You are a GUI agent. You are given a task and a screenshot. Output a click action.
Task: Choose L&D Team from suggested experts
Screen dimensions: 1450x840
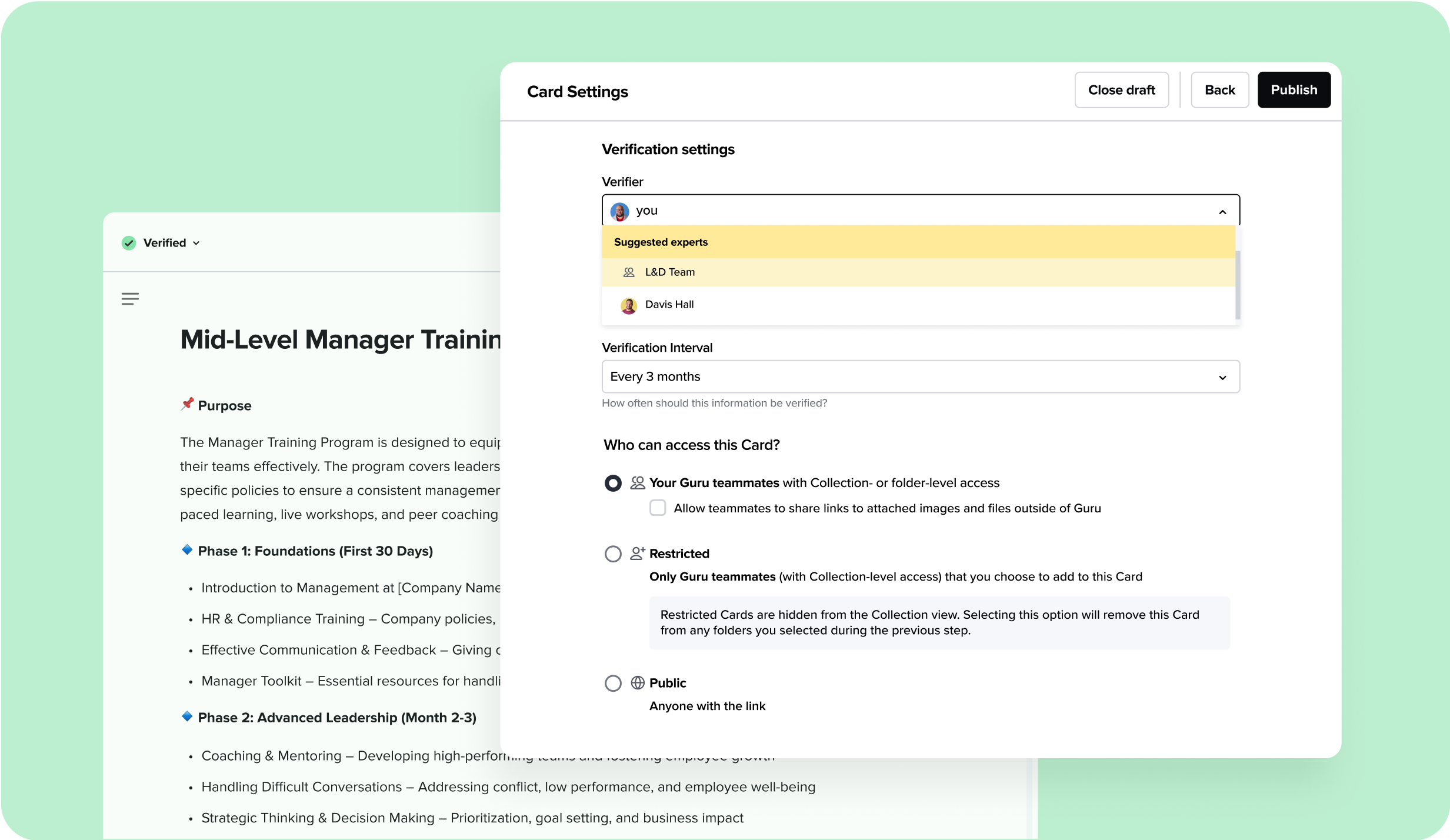point(670,272)
